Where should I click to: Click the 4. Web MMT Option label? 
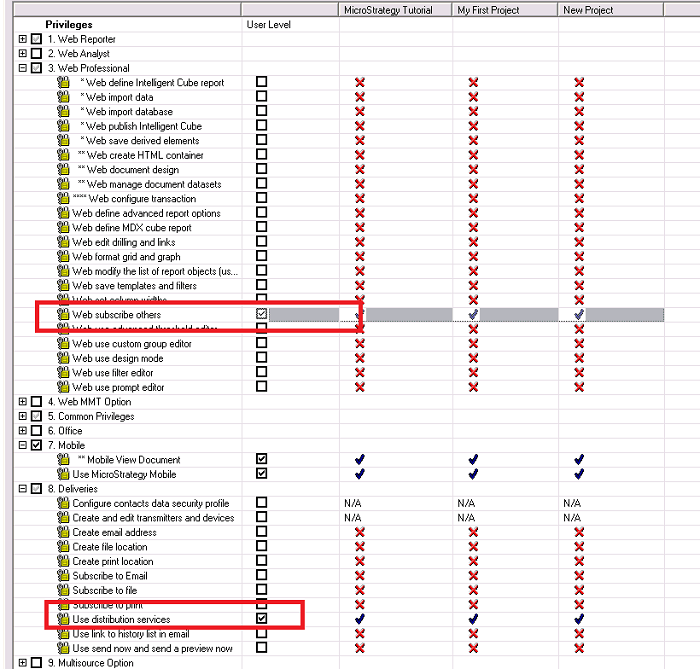[x=90, y=402]
